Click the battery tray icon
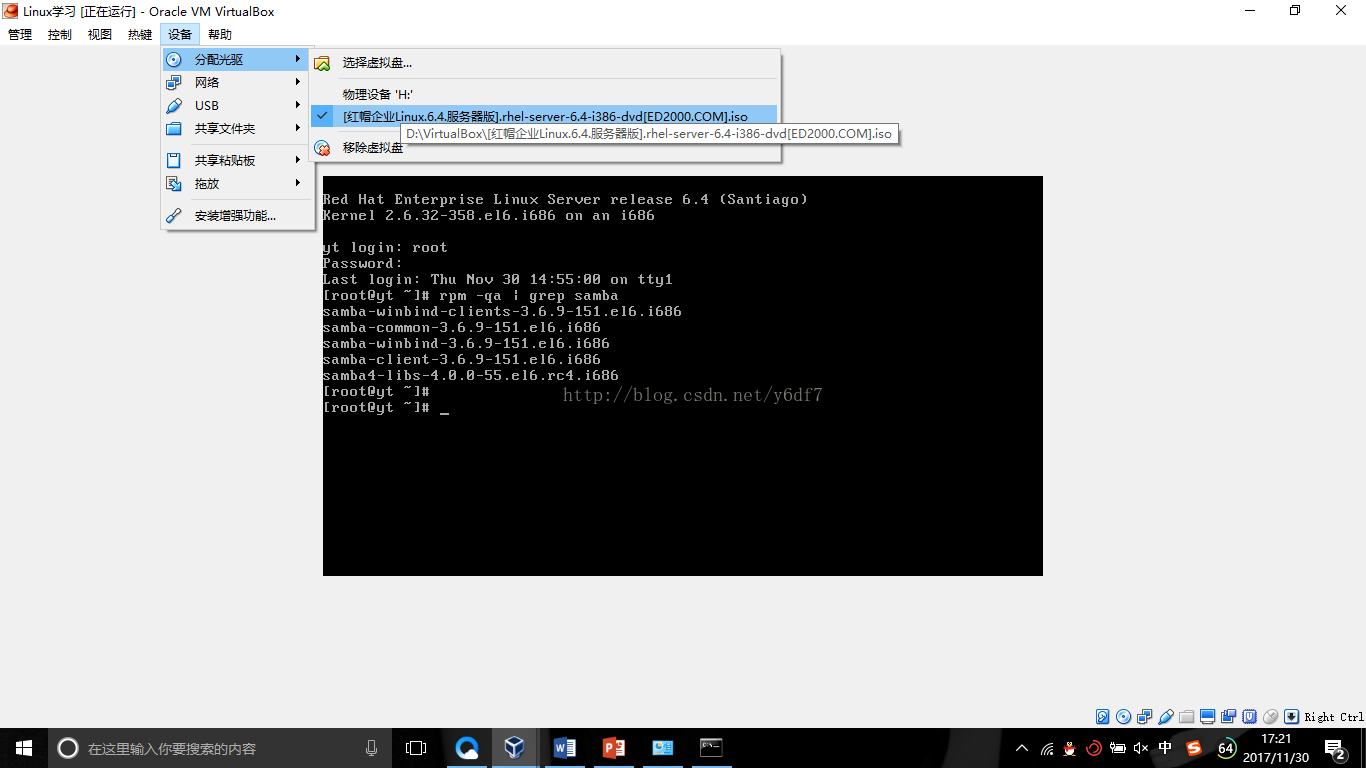 tap(1118, 748)
